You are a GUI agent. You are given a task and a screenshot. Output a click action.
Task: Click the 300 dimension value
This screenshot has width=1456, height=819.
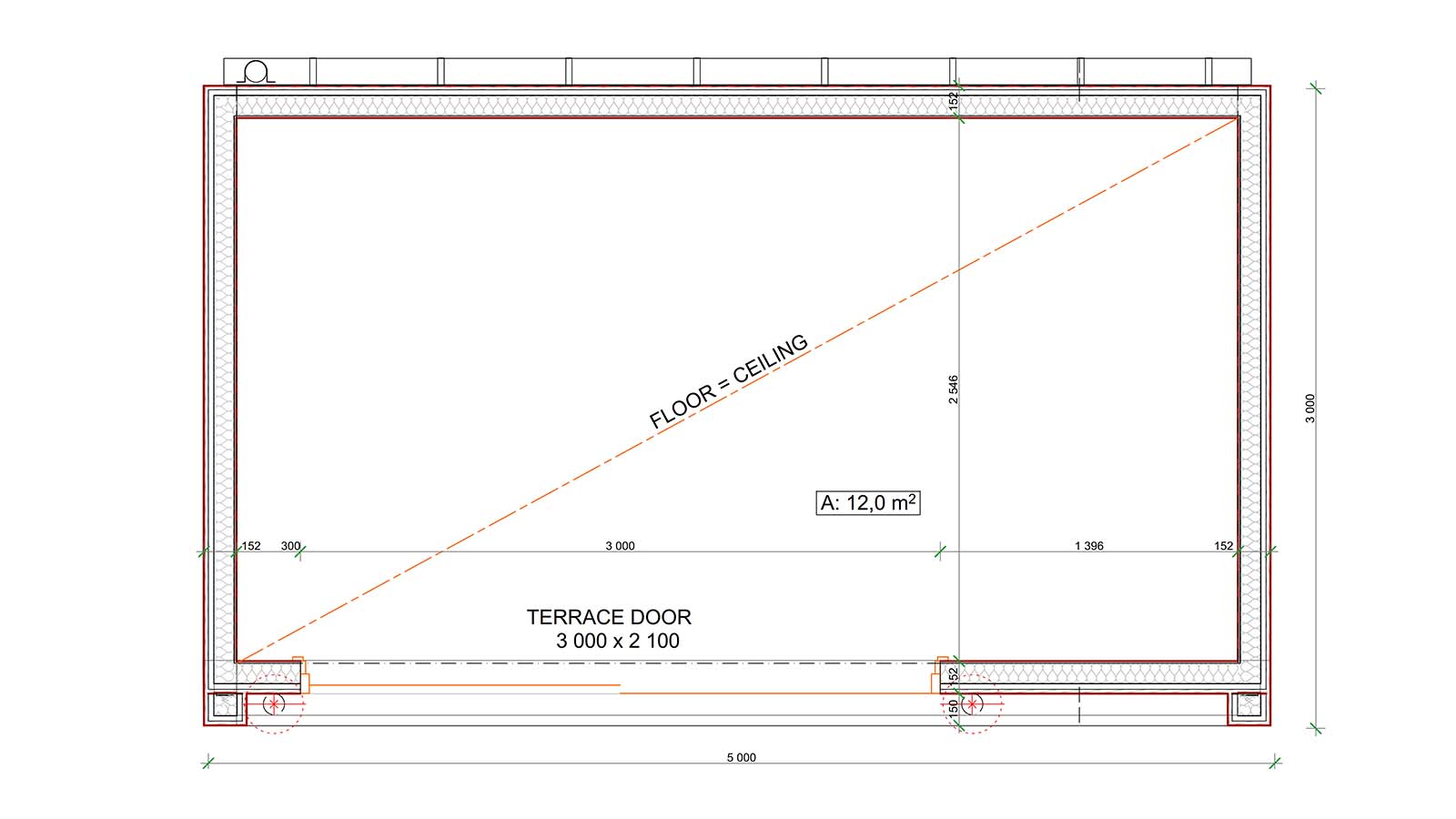click(290, 546)
